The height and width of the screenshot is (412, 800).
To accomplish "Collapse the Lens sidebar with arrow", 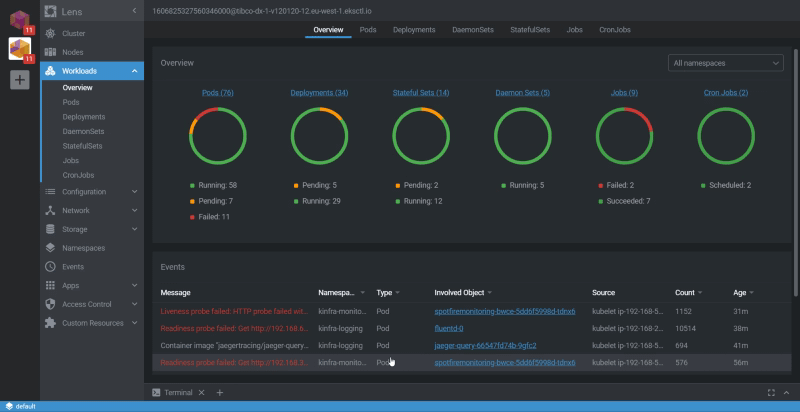I will (135, 10).
